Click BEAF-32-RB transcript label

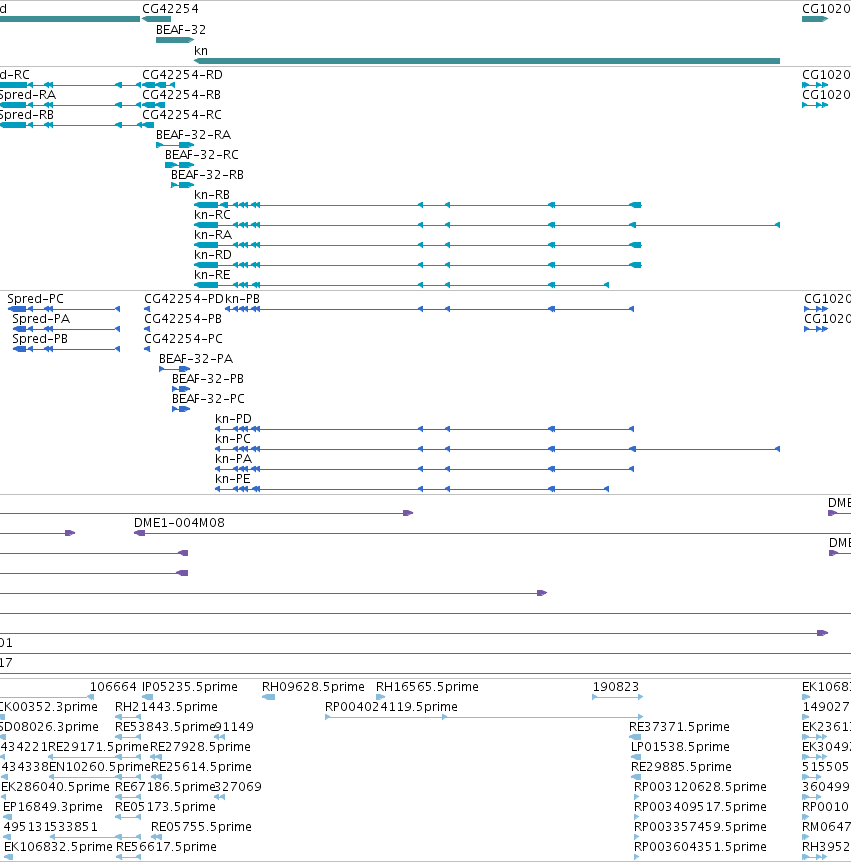pyautogui.click(x=207, y=175)
